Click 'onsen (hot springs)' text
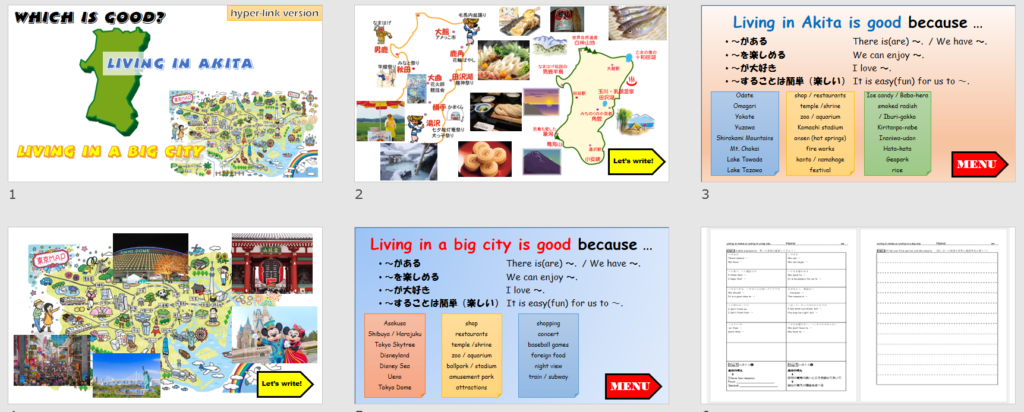1024x412 pixels. click(x=822, y=138)
